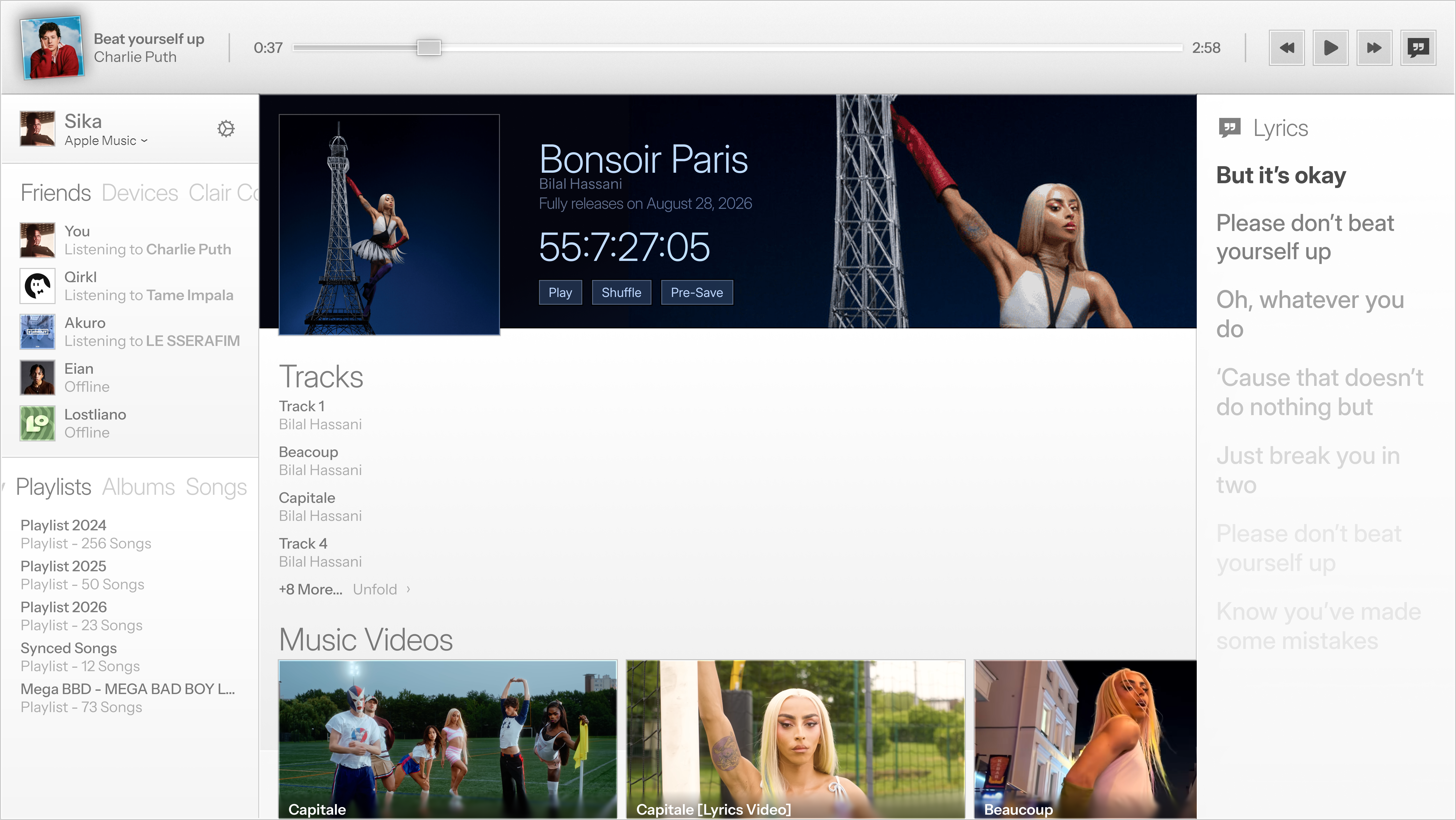
Task: Open Synced Songs playlist
Action: 80,657
